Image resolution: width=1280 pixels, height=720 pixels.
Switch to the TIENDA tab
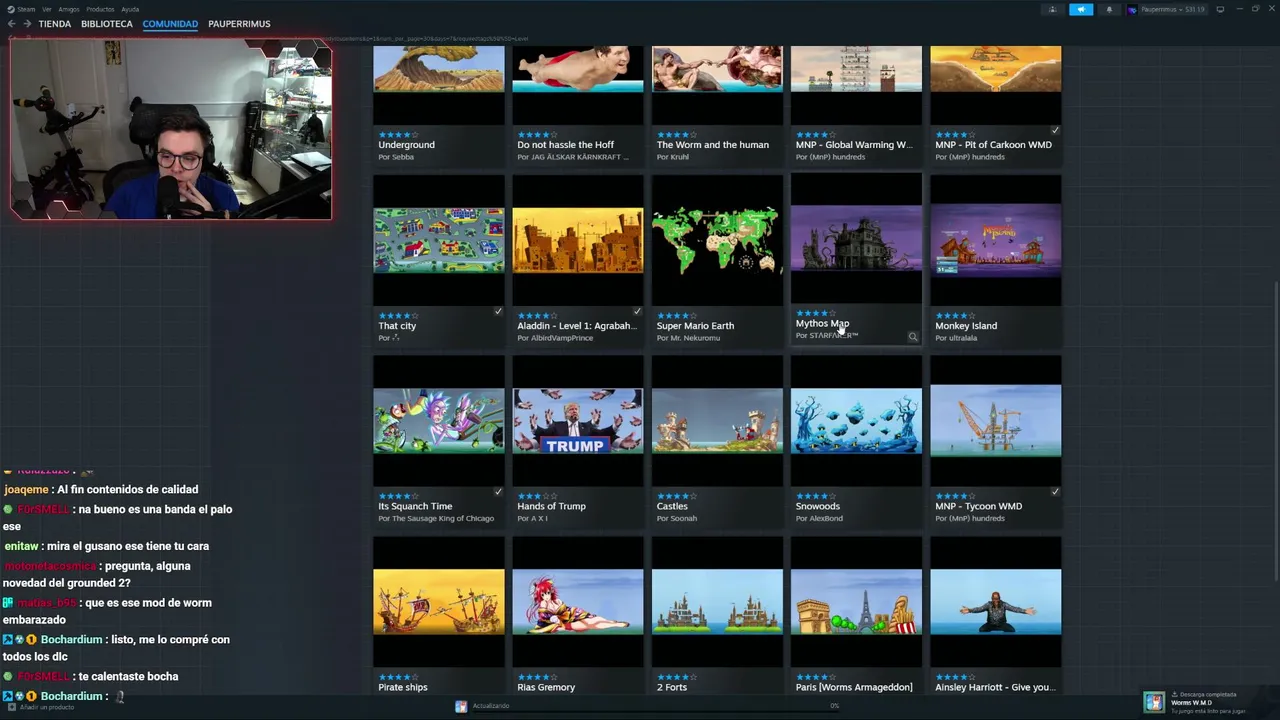point(55,24)
